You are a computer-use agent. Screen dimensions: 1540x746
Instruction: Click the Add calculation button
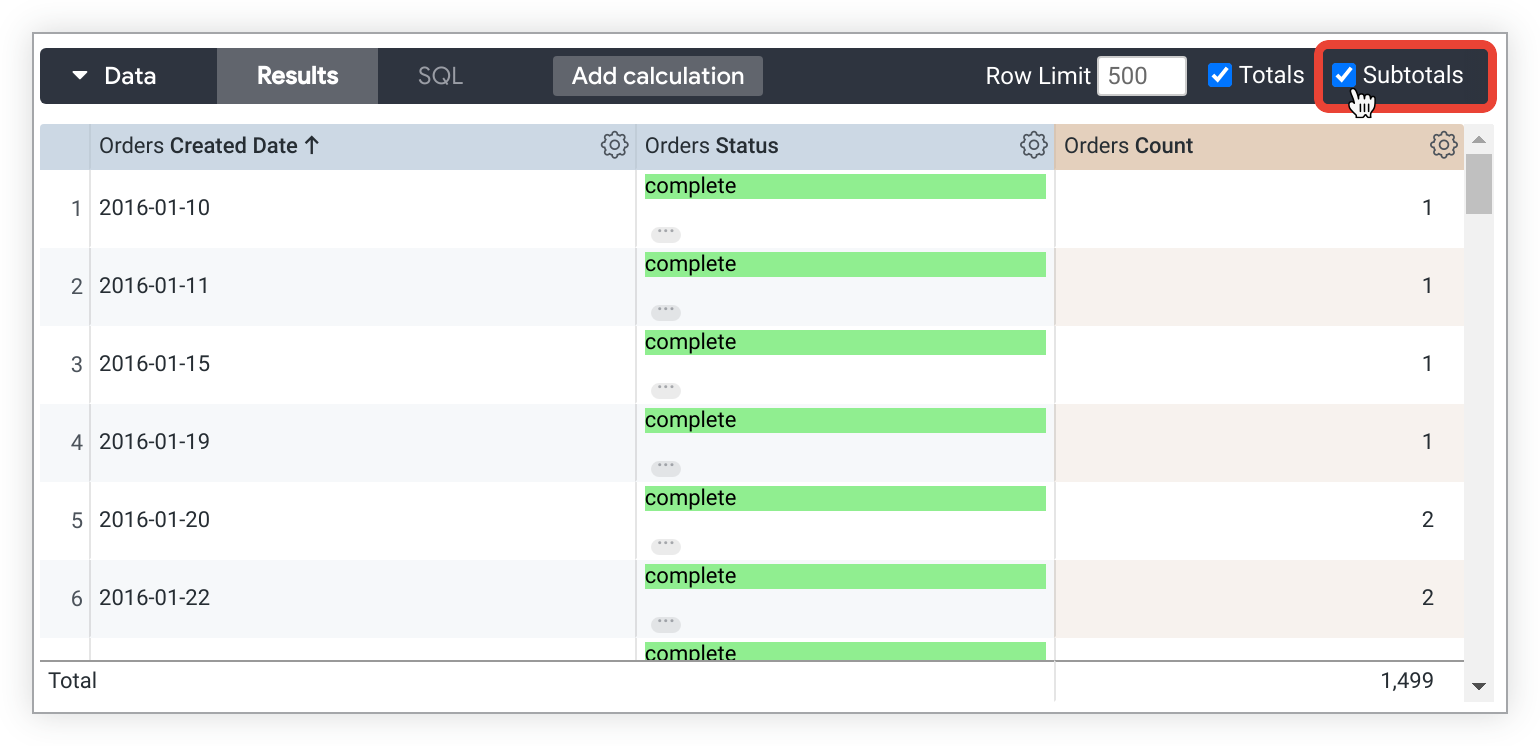tap(657, 76)
